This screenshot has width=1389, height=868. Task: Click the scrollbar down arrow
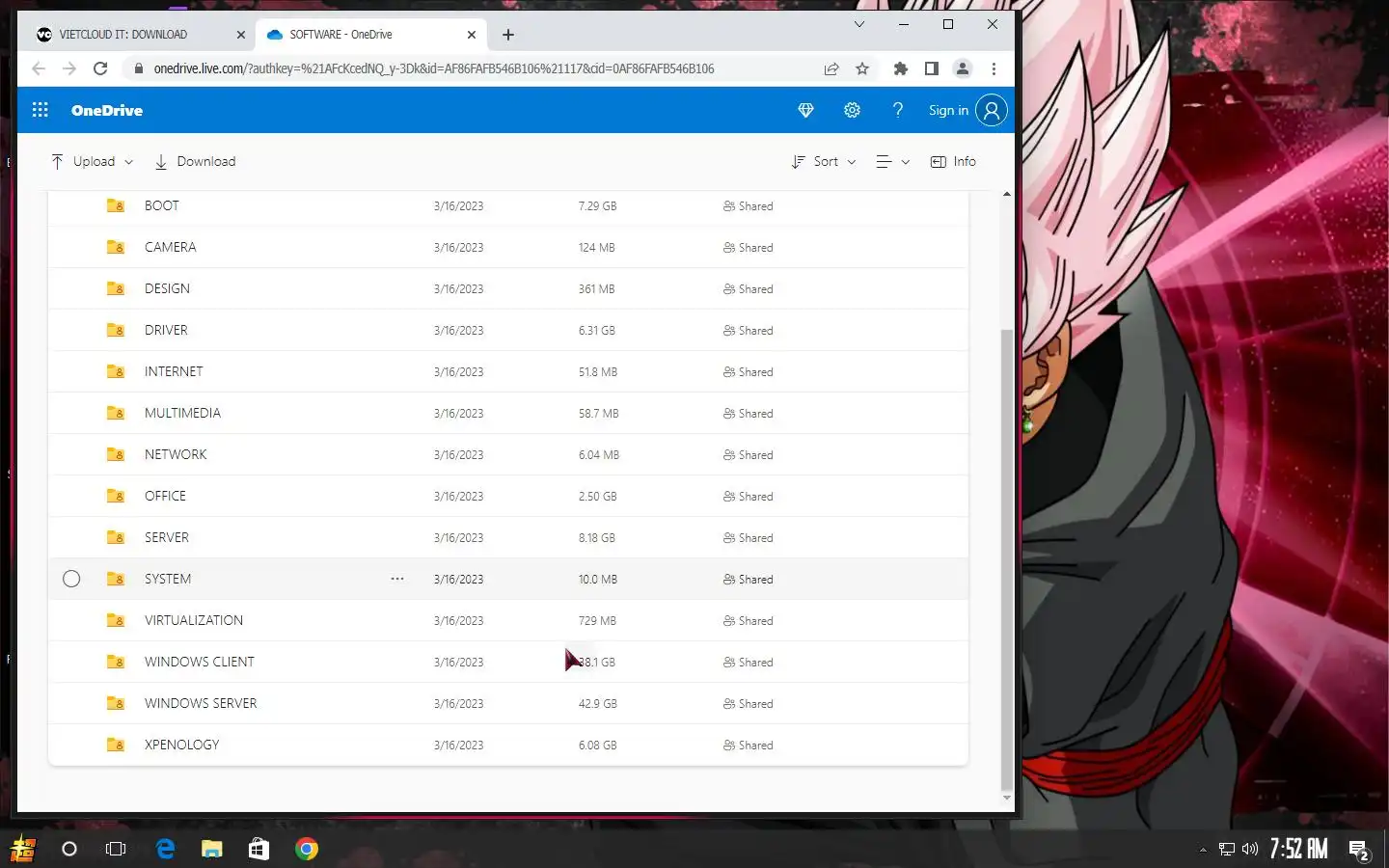click(1007, 799)
